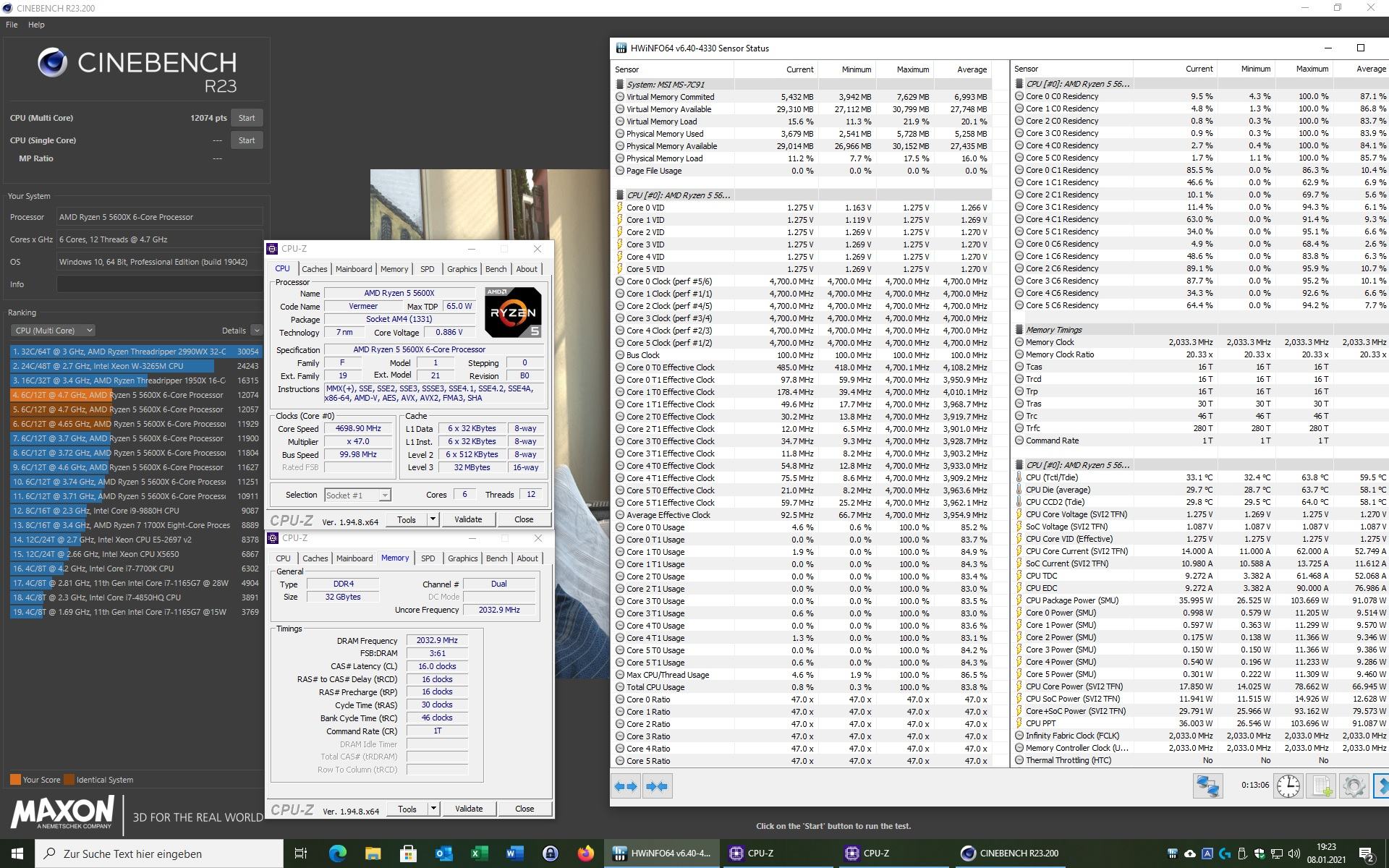This screenshot has height=868, width=1389.
Task: Click volume speaker icon in system tray
Action: tap(1294, 854)
